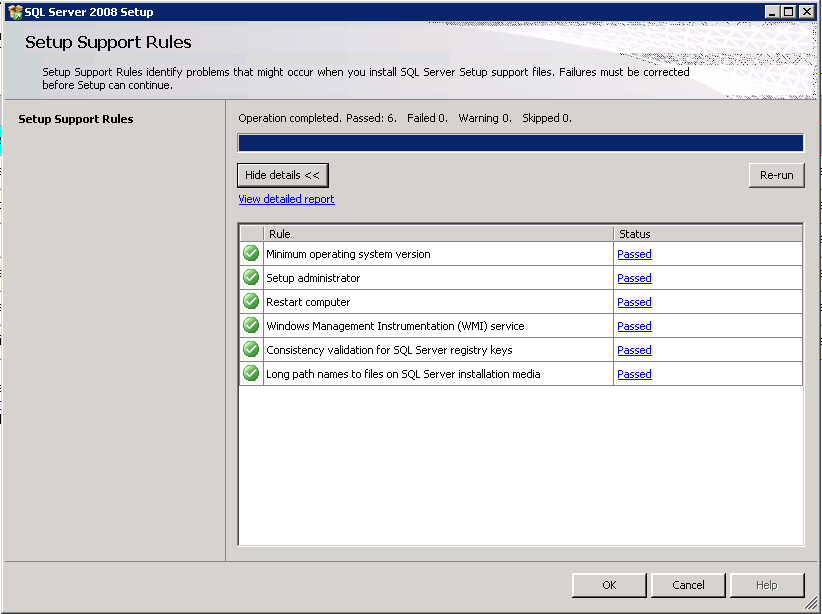Click green check icon for Minimum operating system version
This screenshot has height=614, width=822.
tap(251, 253)
